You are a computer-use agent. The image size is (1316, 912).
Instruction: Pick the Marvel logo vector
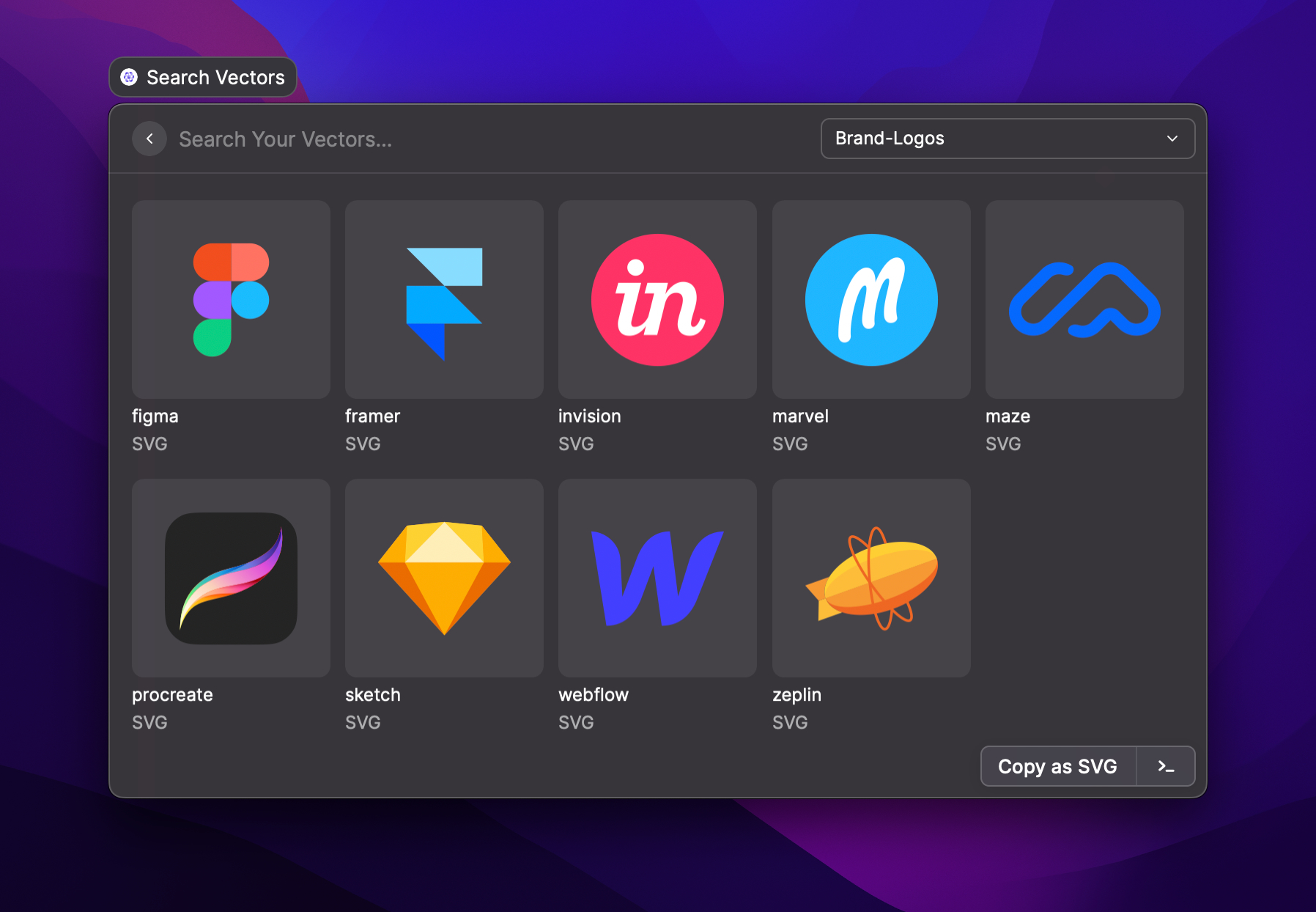[871, 300]
